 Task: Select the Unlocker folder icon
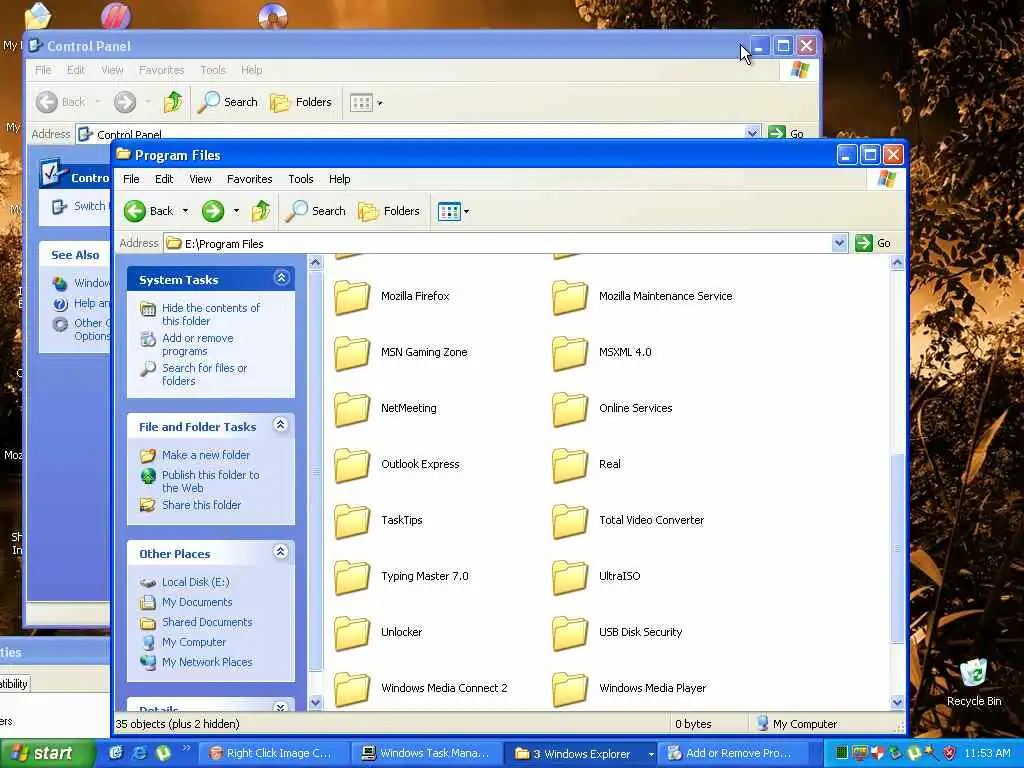click(352, 634)
